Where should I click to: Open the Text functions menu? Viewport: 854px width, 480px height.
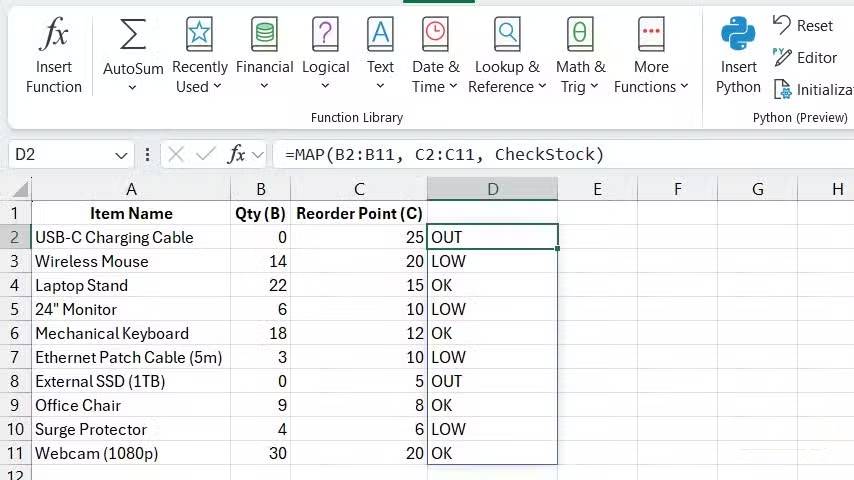point(380,55)
